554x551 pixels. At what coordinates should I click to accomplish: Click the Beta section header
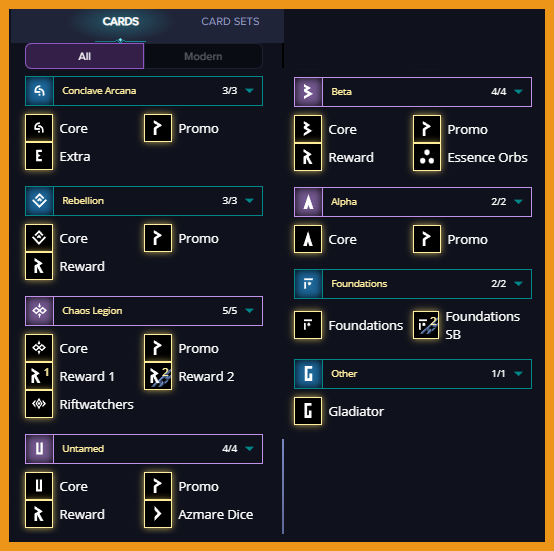point(413,92)
